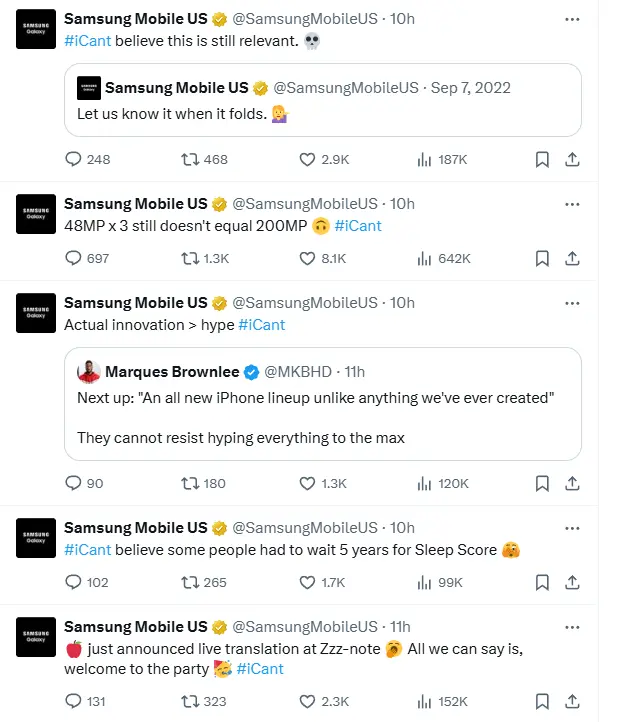Like the 48MP x 3 tweet

tap(309, 258)
